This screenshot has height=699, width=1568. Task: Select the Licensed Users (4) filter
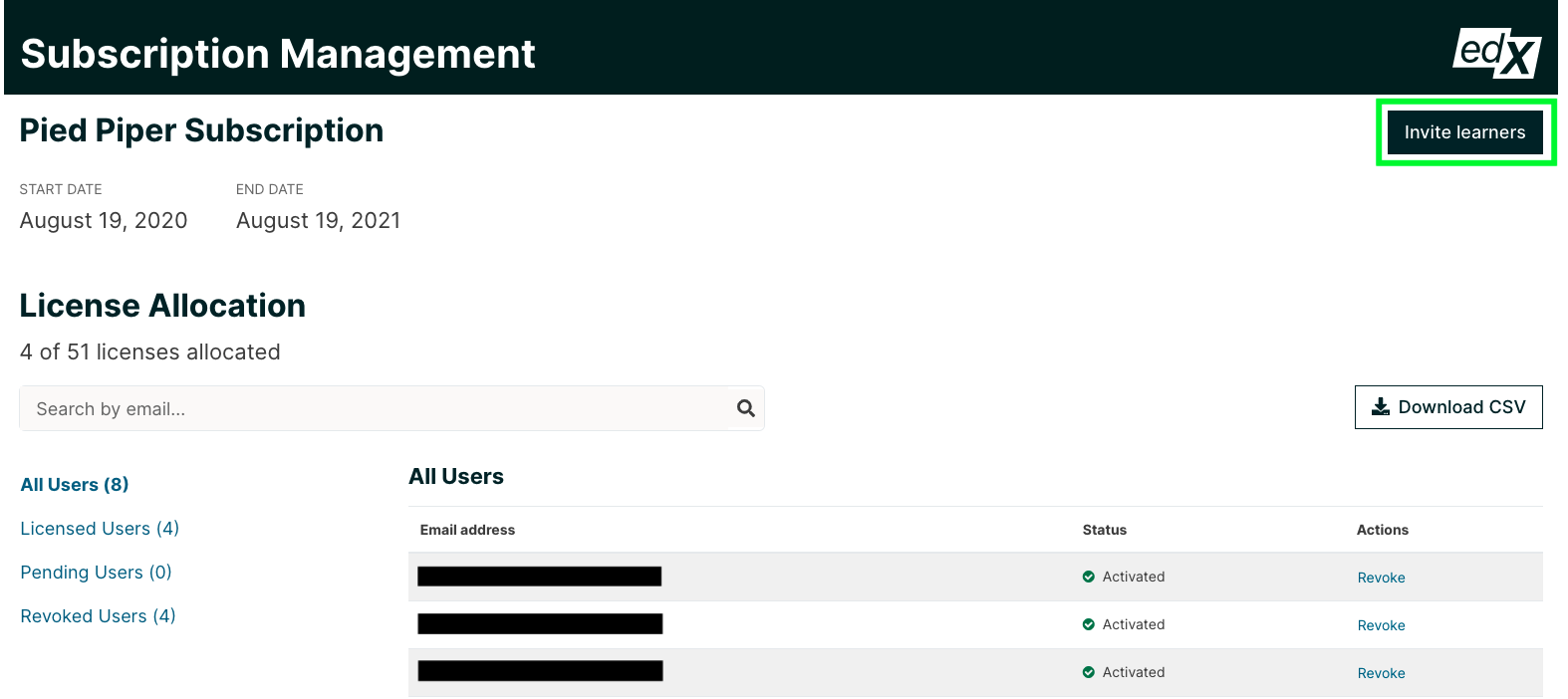coord(100,529)
